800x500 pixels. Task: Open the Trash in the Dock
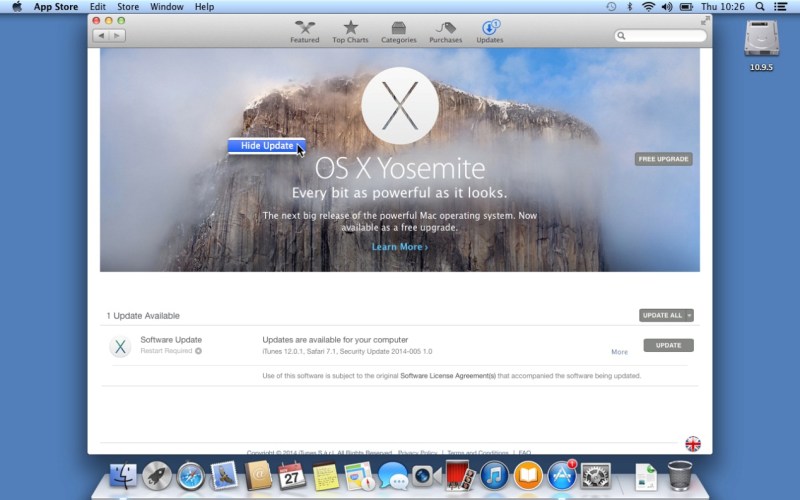click(680, 475)
